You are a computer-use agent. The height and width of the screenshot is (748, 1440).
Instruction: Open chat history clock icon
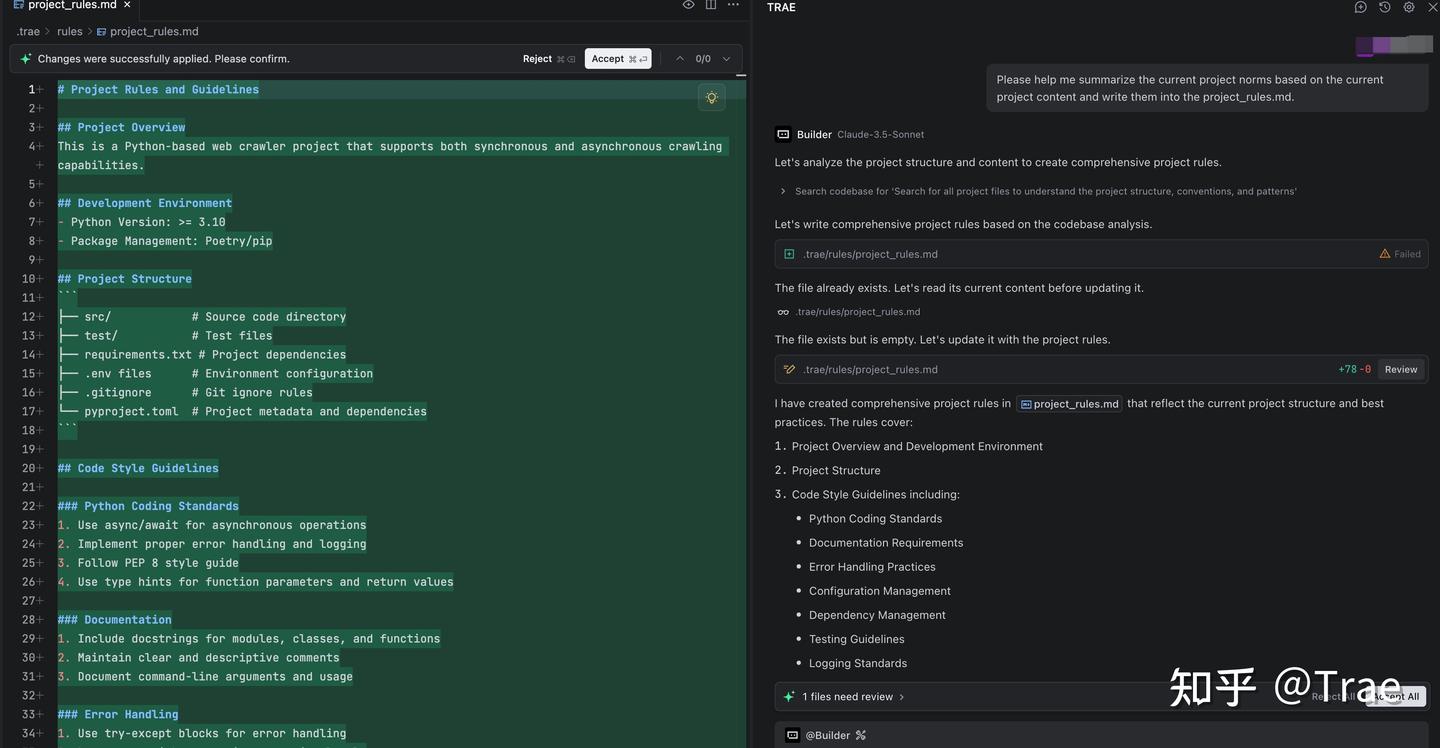pos(1384,7)
